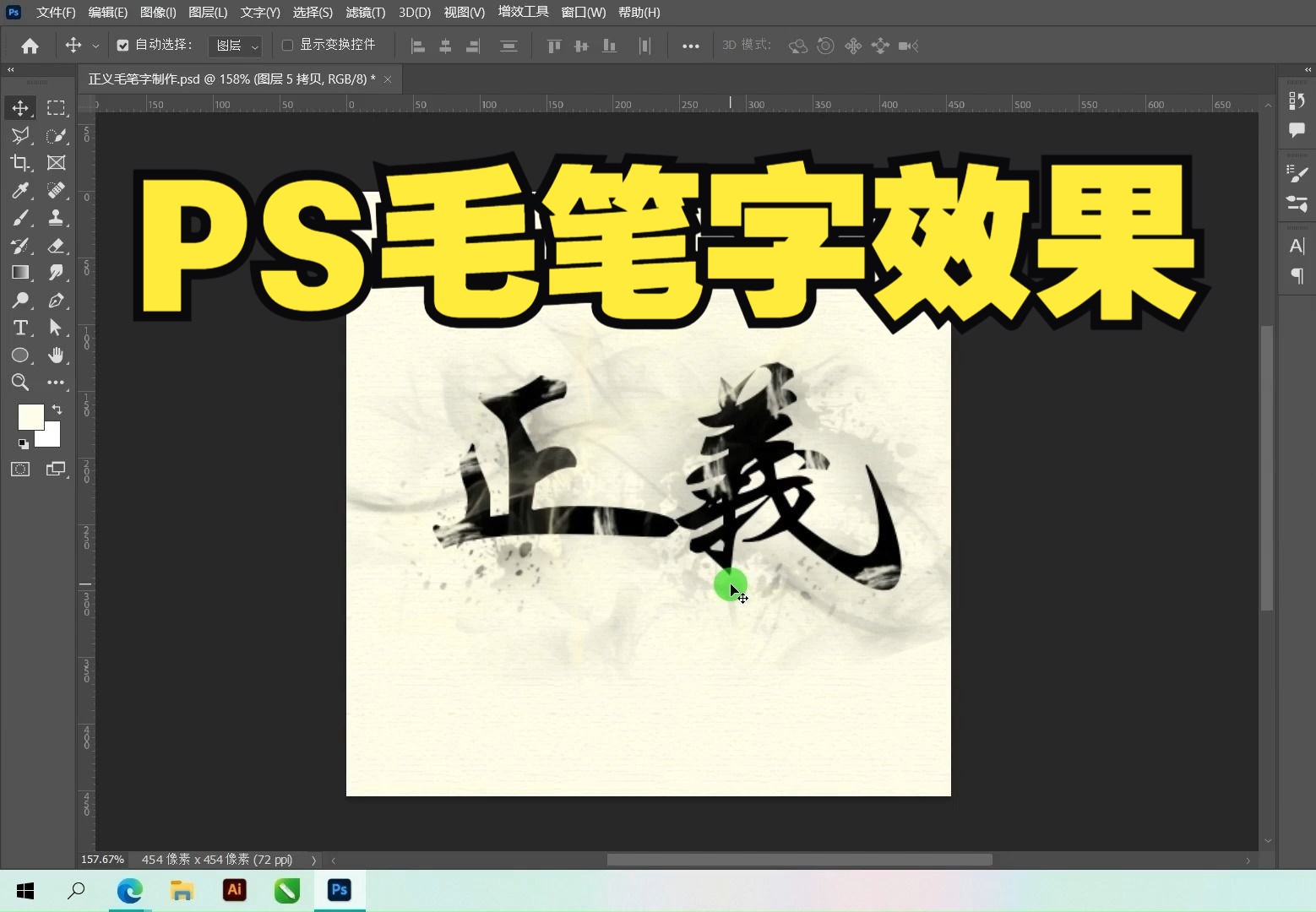Select the Brush tool
The height and width of the screenshot is (912, 1316).
point(20,218)
